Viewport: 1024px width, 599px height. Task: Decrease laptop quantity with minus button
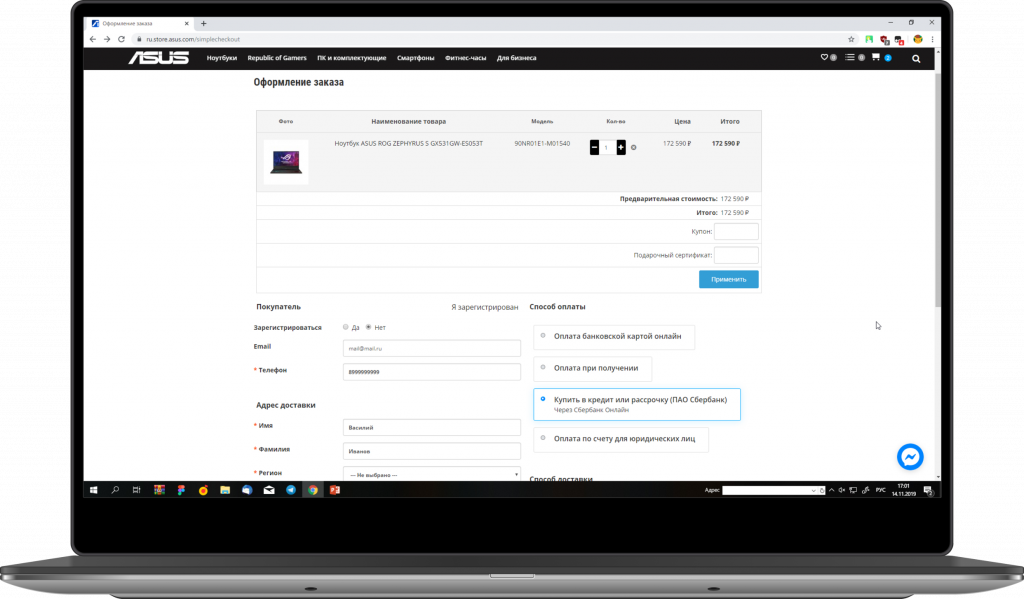coord(594,148)
